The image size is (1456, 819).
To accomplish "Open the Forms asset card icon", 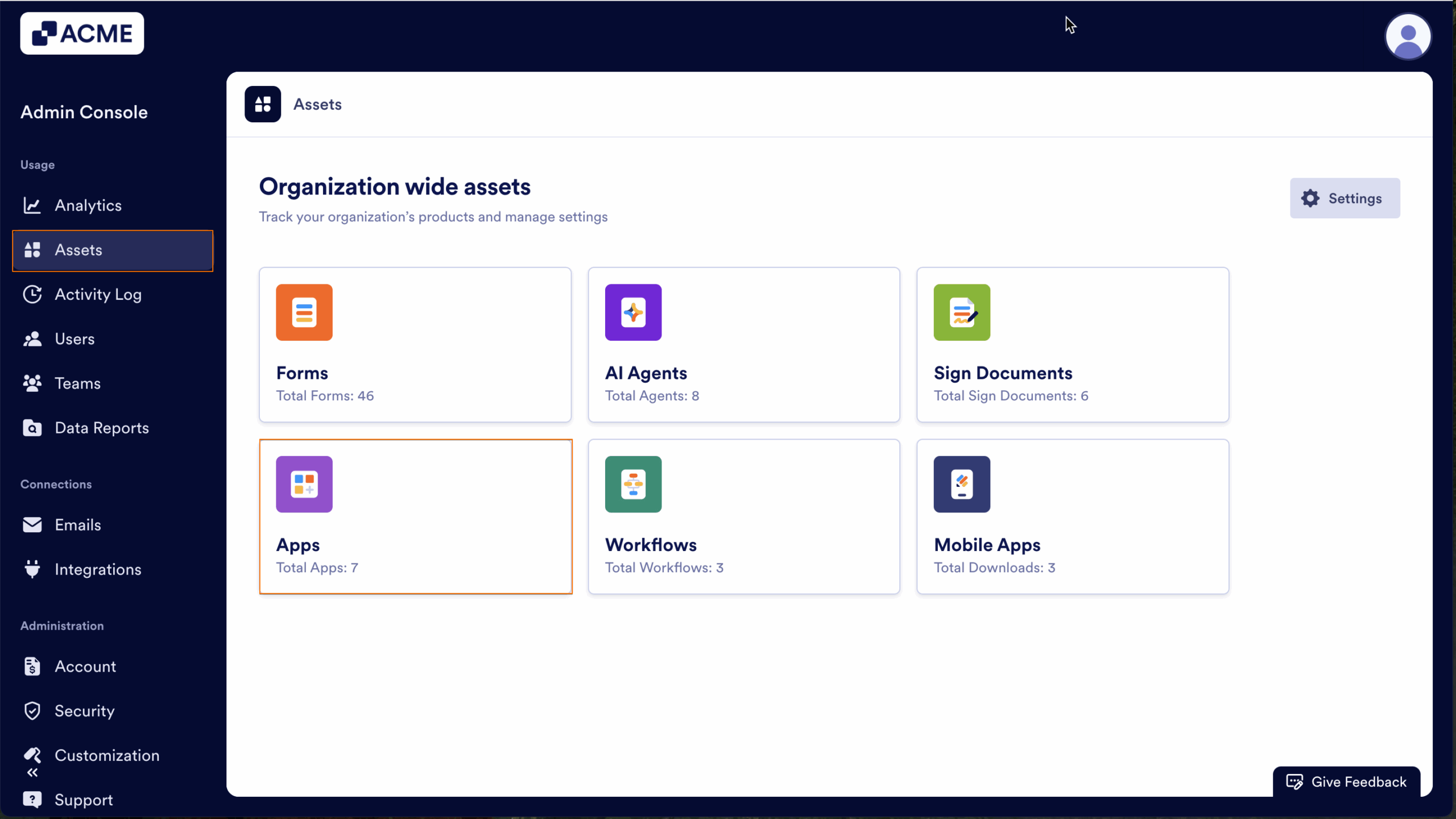I will [x=304, y=312].
